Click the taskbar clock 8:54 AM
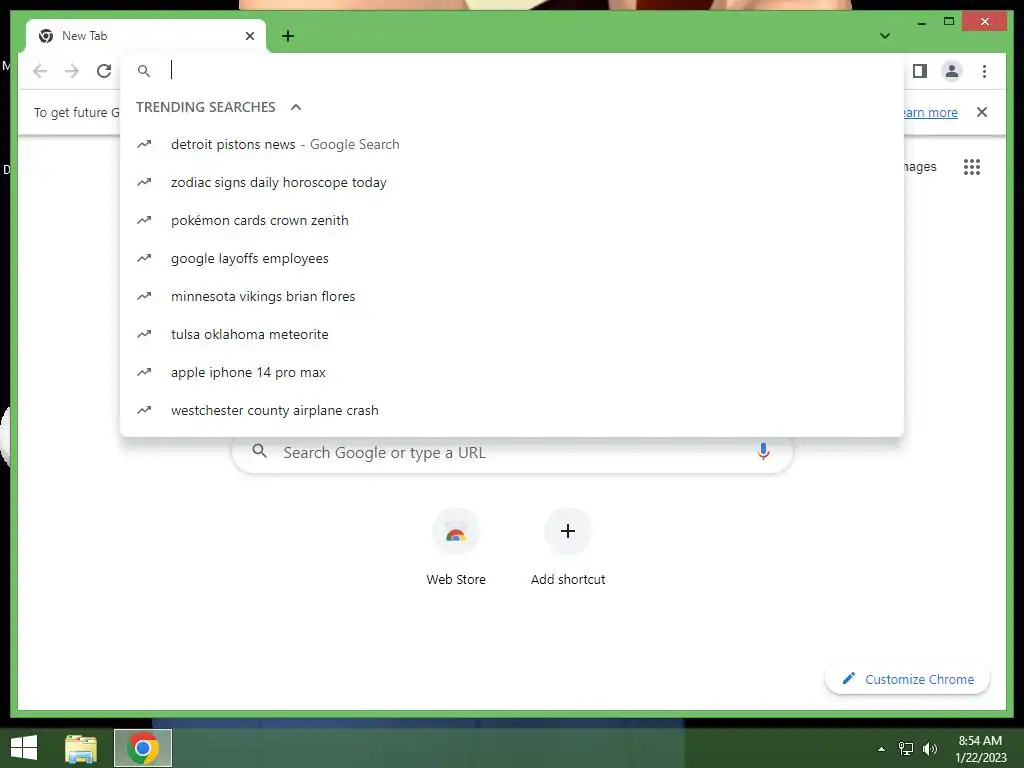Image resolution: width=1024 pixels, height=768 pixels. pos(980,749)
